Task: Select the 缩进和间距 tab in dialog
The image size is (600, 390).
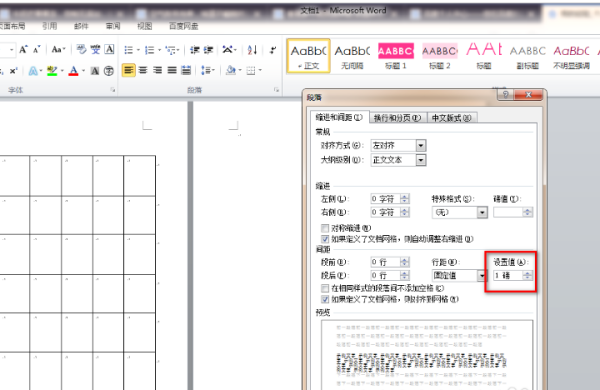Action: pyautogui.click(x=339, y=117)
